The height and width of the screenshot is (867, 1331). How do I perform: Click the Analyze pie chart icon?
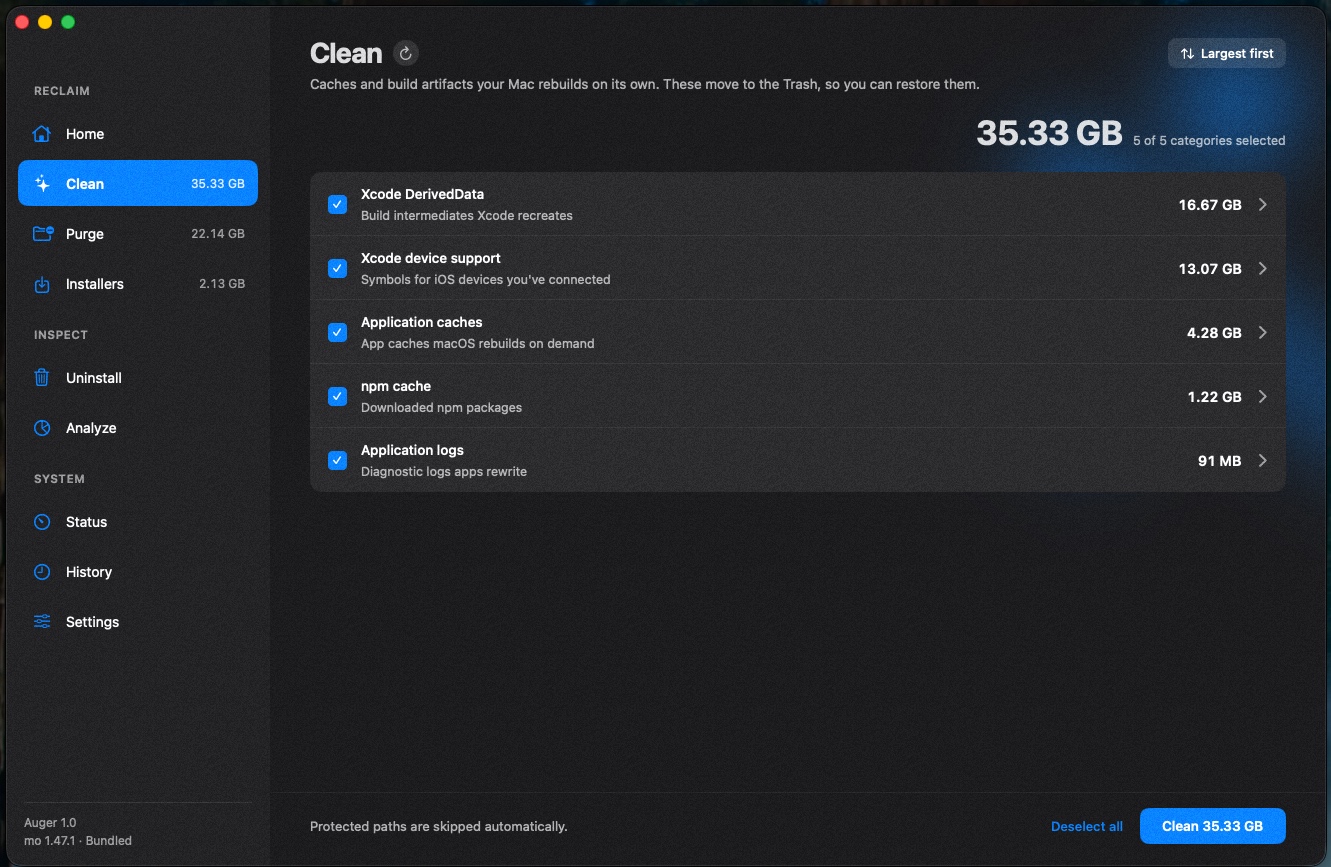[x=42, y=428]
